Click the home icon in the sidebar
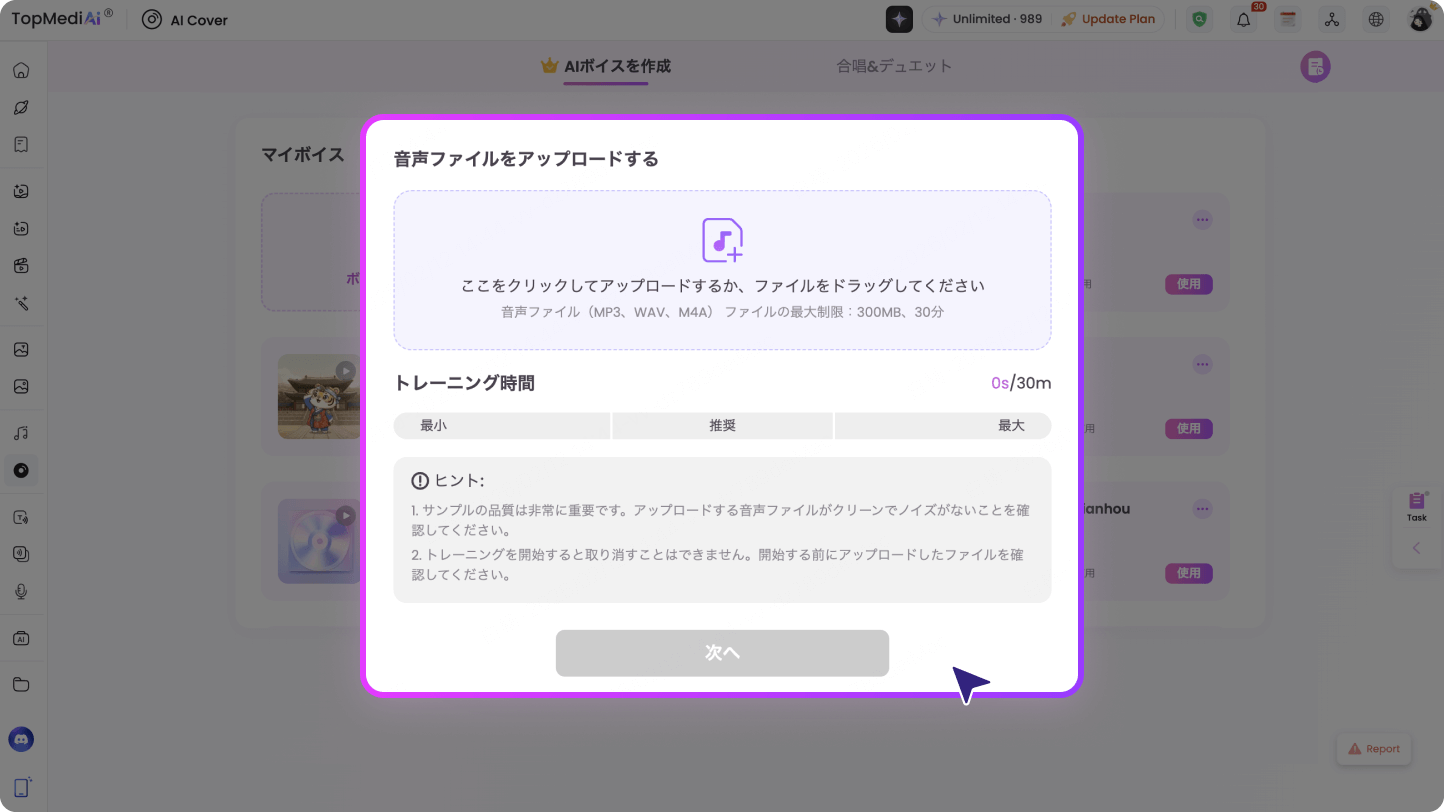 [21, 70]
